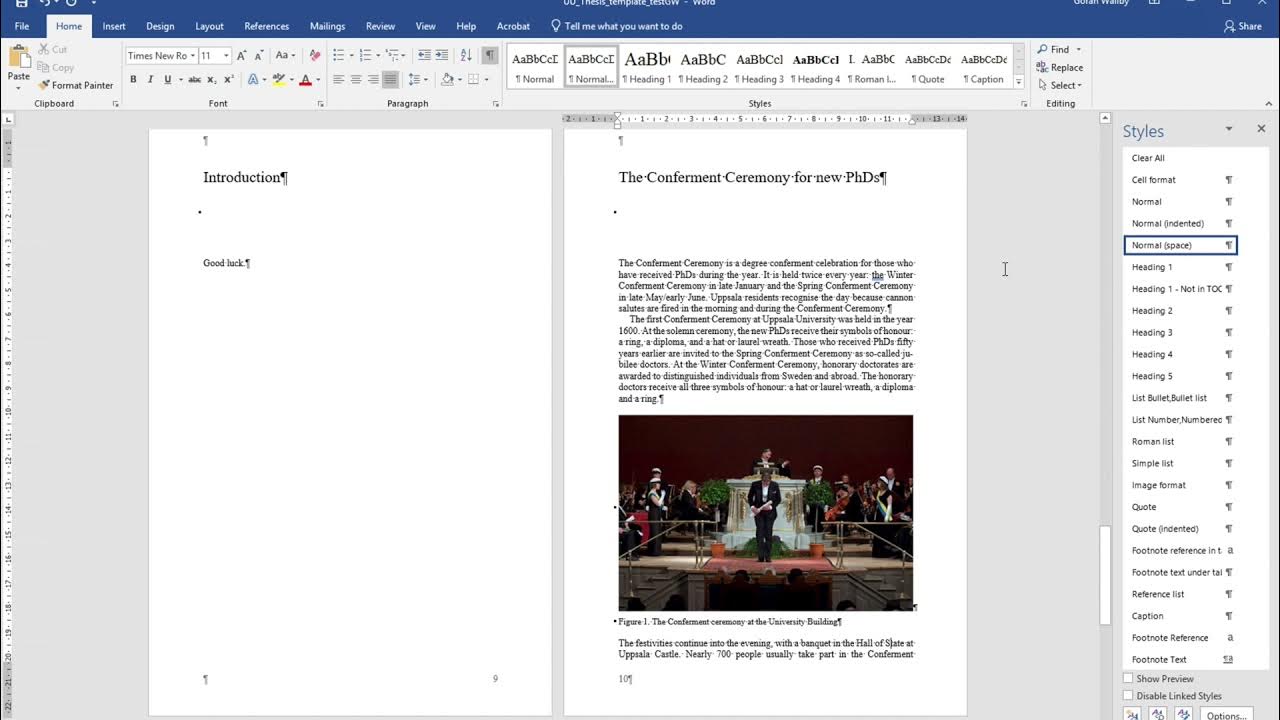Decrease the paragraph indent

tap(424, 55)
